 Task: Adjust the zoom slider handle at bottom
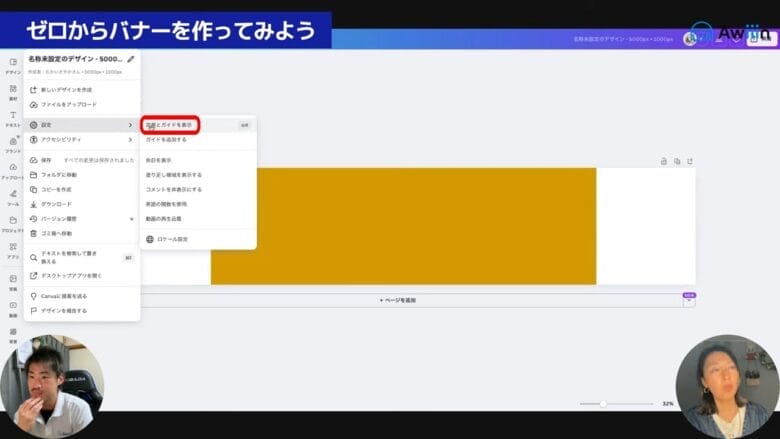point(603,404)
